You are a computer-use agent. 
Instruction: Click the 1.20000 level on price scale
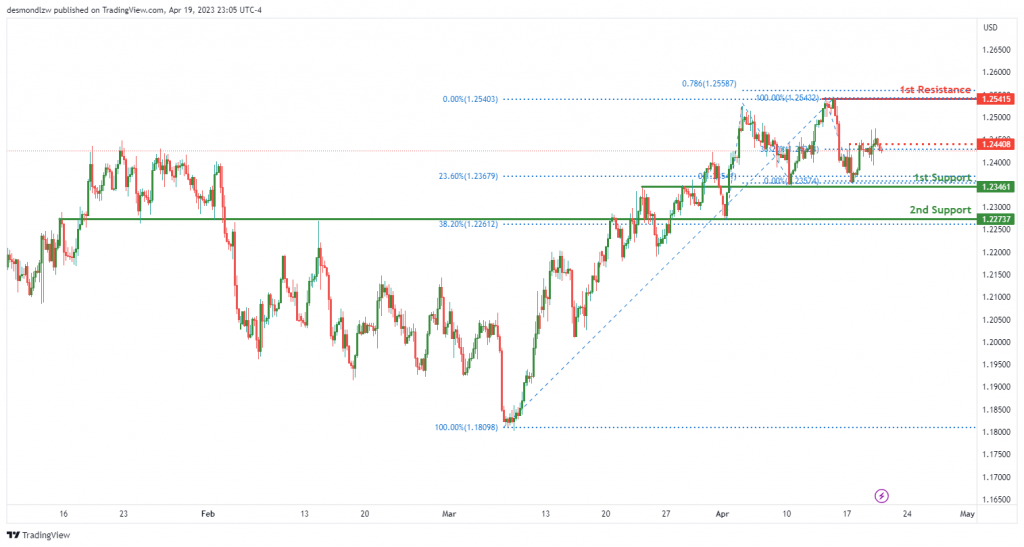pyautogui.click(x=997, y=342)
